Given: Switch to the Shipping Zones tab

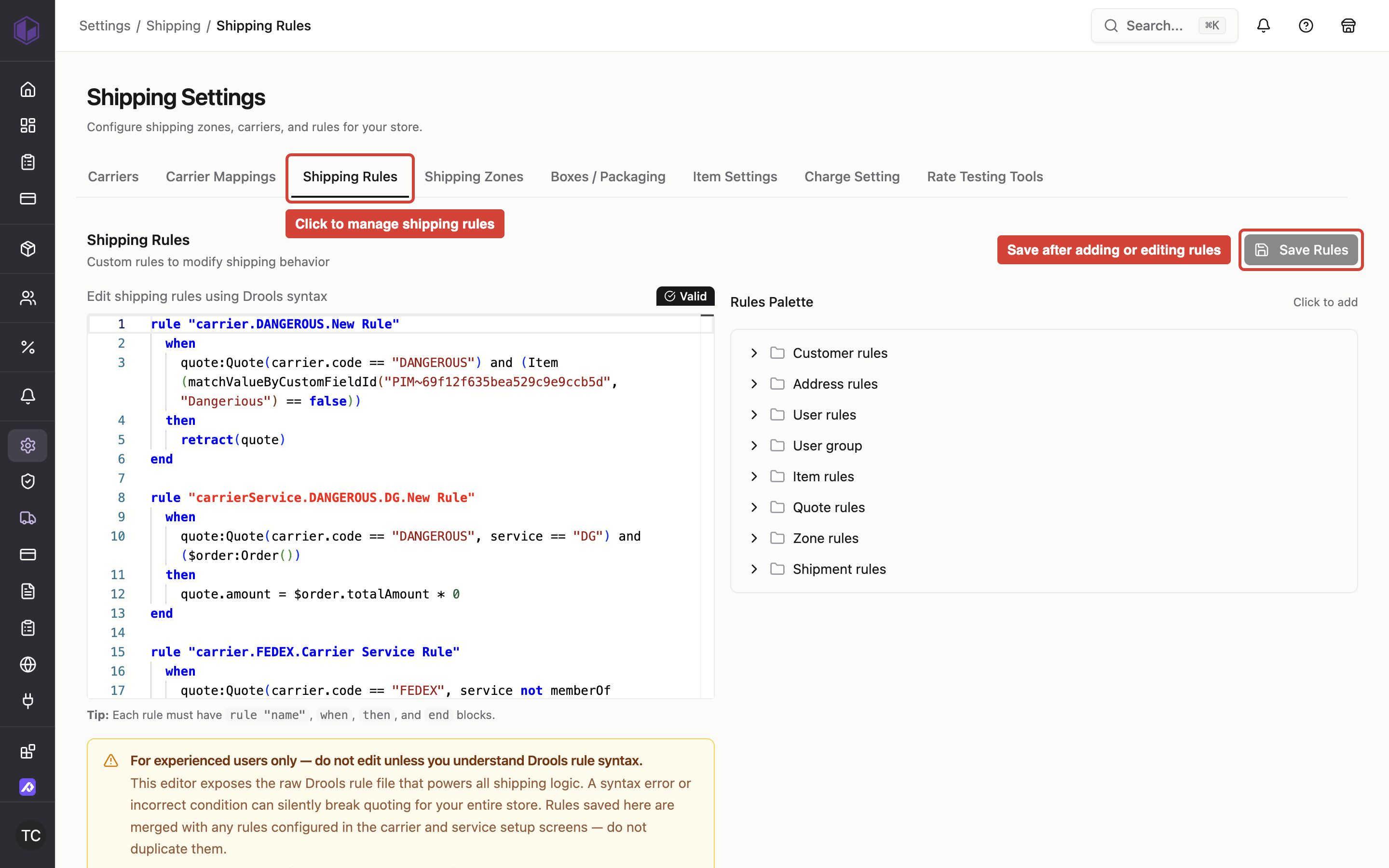Looking at the screenshot, I should pos(474,177).
